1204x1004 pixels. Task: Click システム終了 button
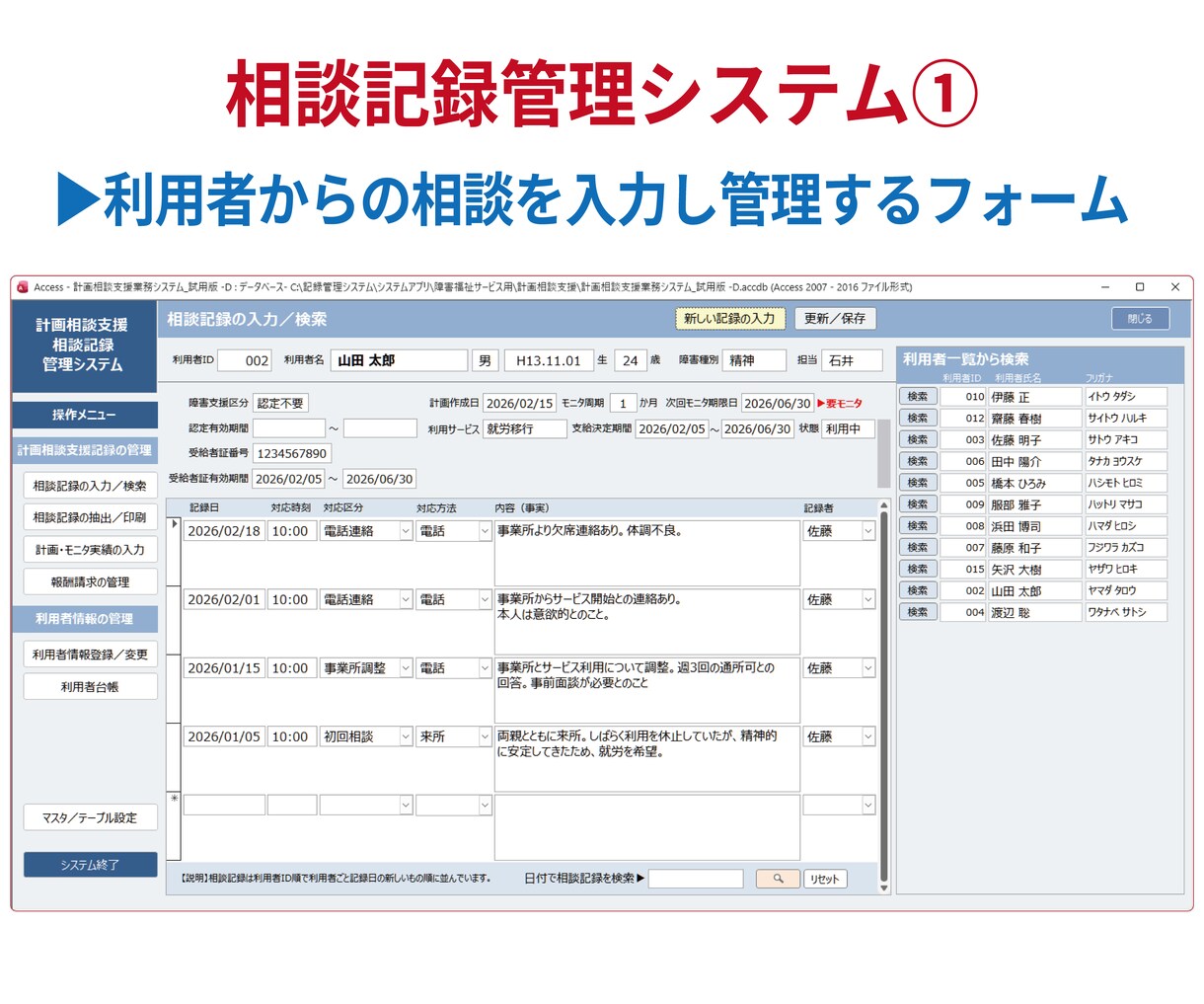click(90, 865)
